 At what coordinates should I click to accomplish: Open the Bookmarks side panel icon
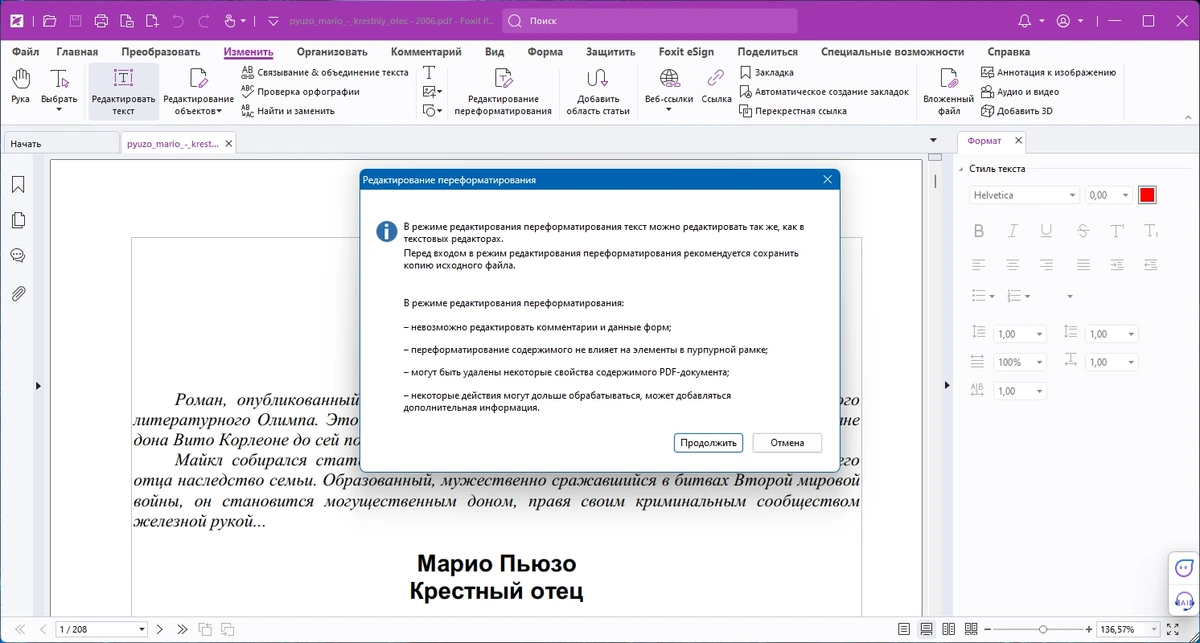[x=18, y=185]
